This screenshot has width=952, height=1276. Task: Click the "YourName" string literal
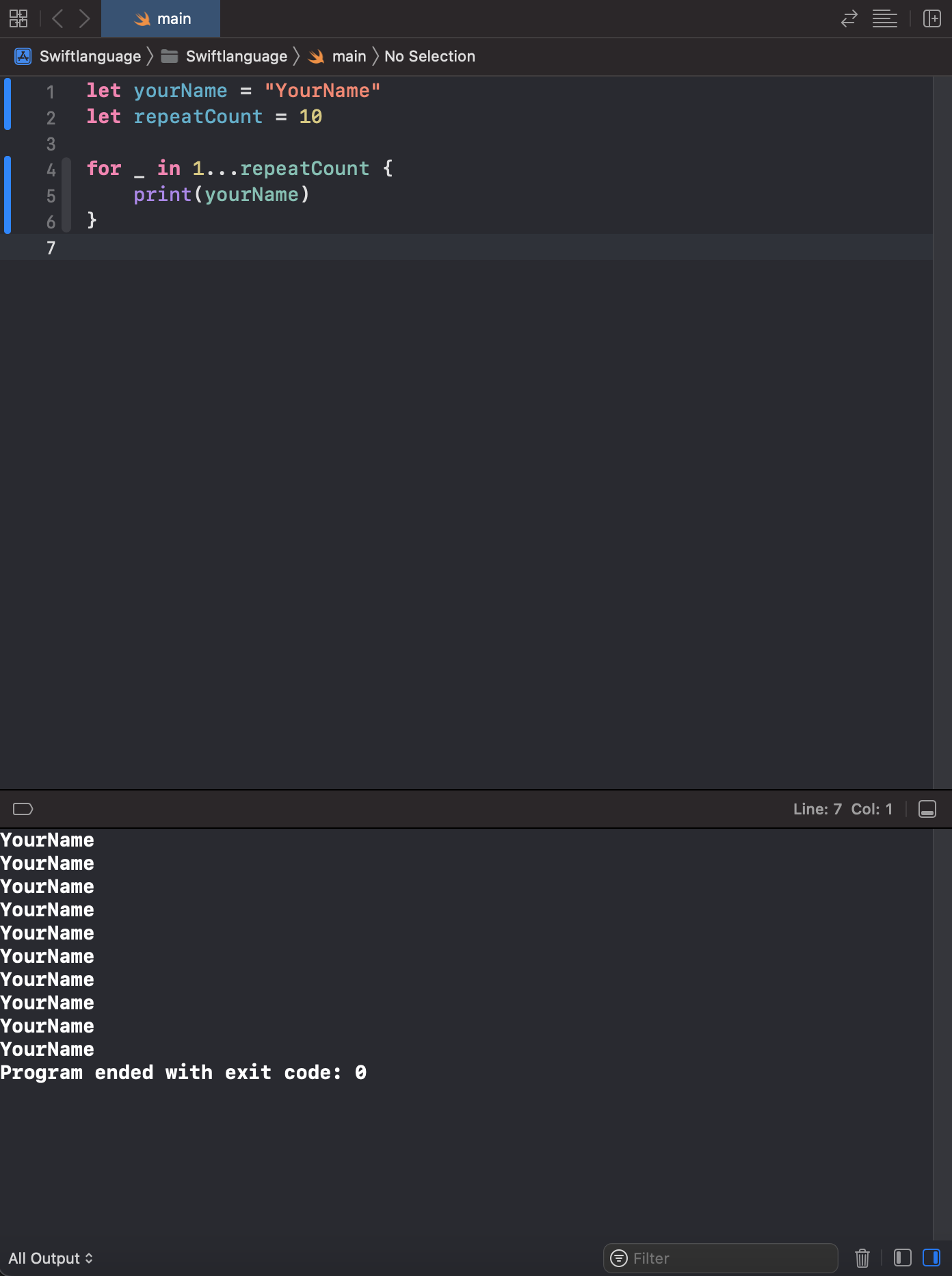pyautogui.click(x=322, y=90)
